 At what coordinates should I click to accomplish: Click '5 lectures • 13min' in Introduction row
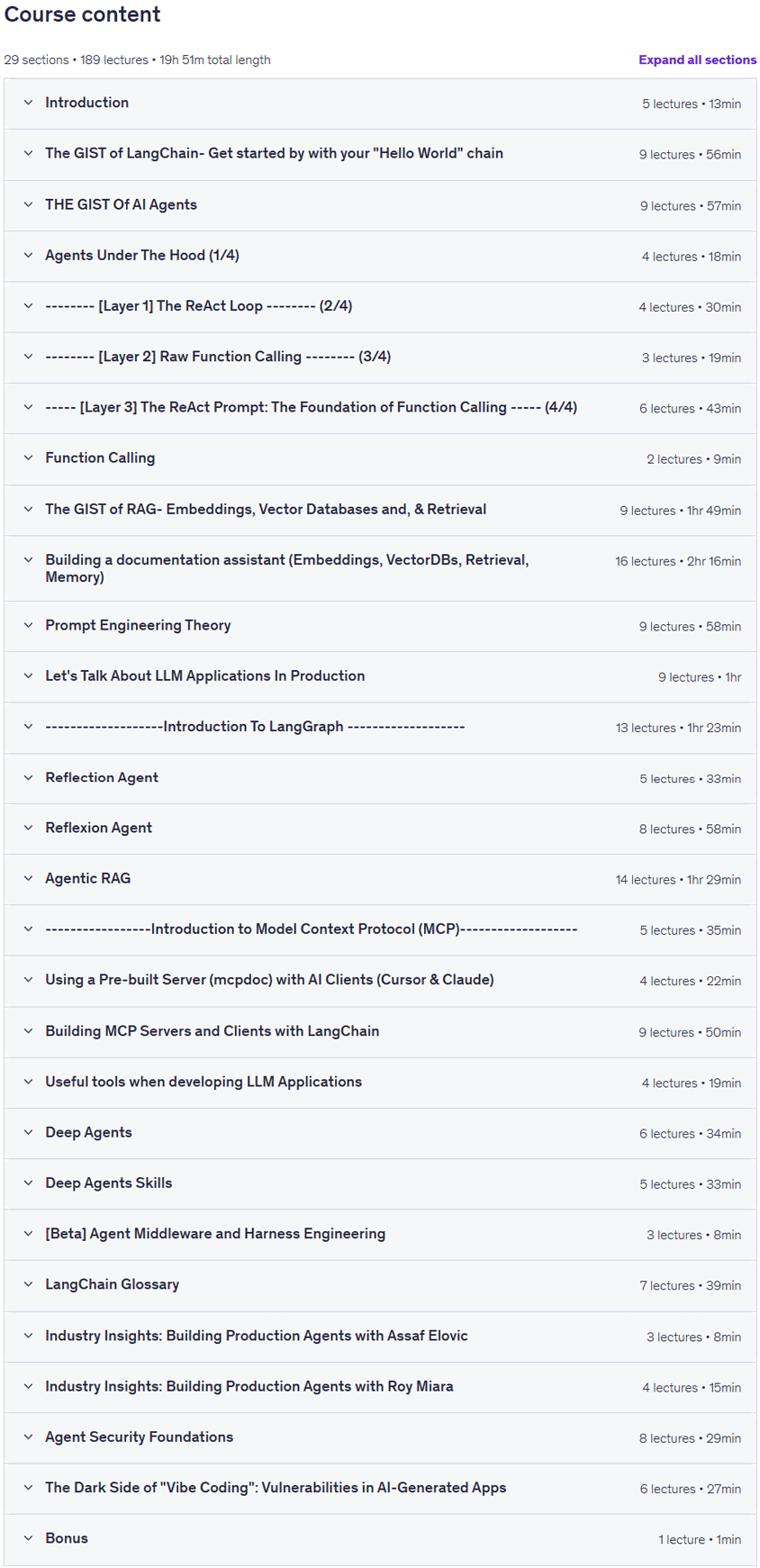pos(692,104)
